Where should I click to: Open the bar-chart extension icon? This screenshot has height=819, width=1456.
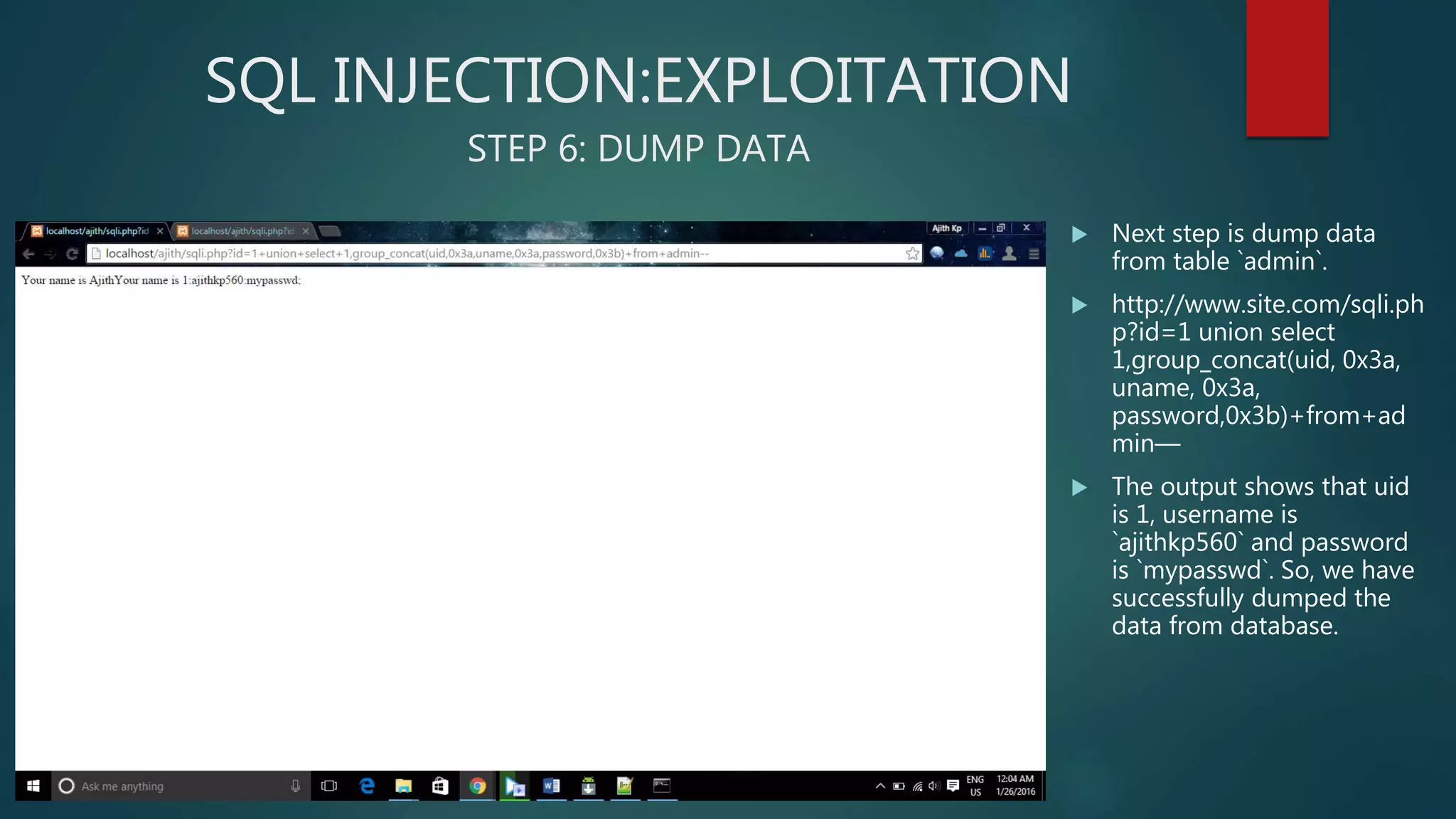tap(985, 253)
